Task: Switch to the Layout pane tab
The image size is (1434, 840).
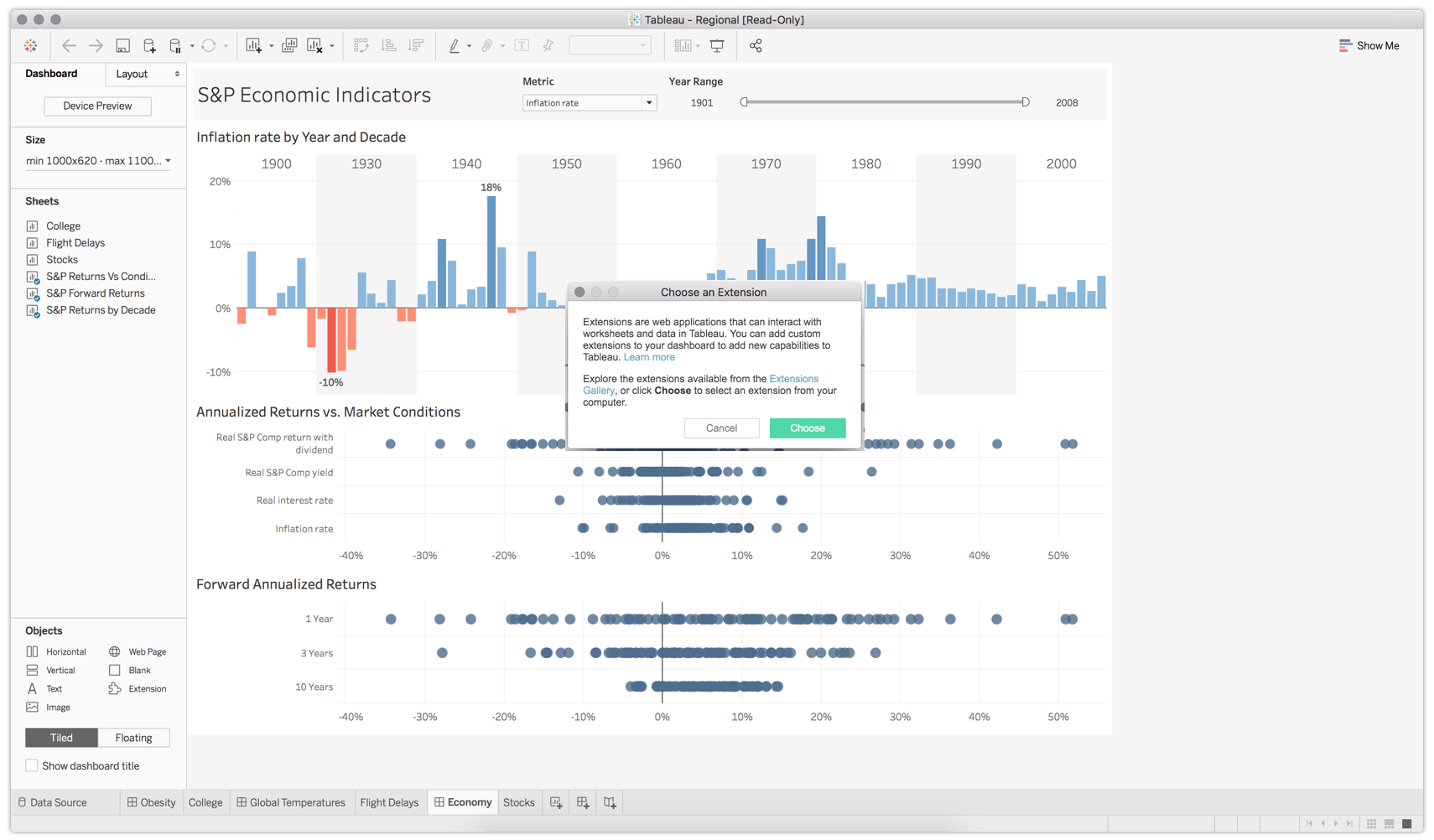Action: 146,74
